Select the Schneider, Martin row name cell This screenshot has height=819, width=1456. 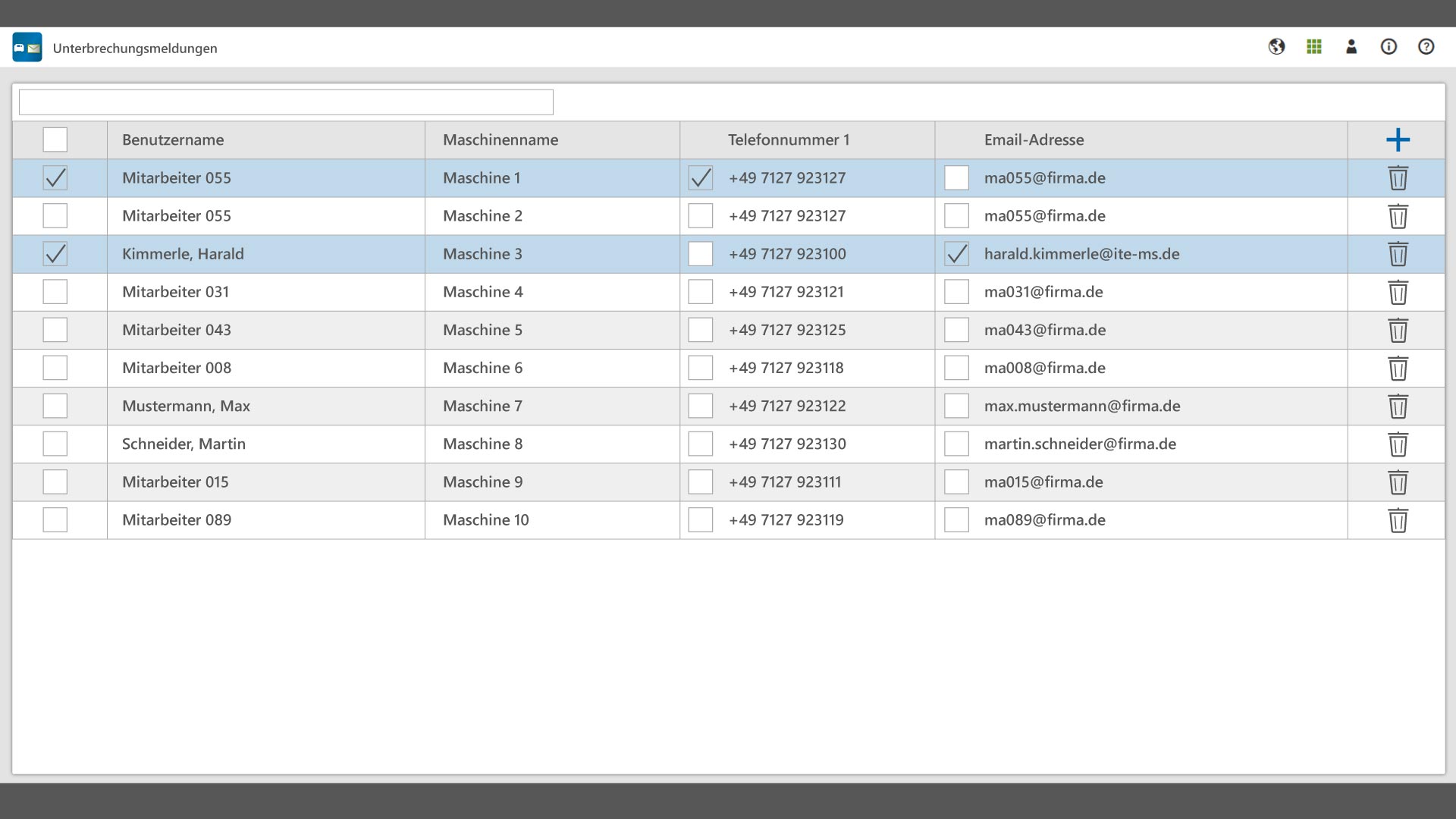184,444
